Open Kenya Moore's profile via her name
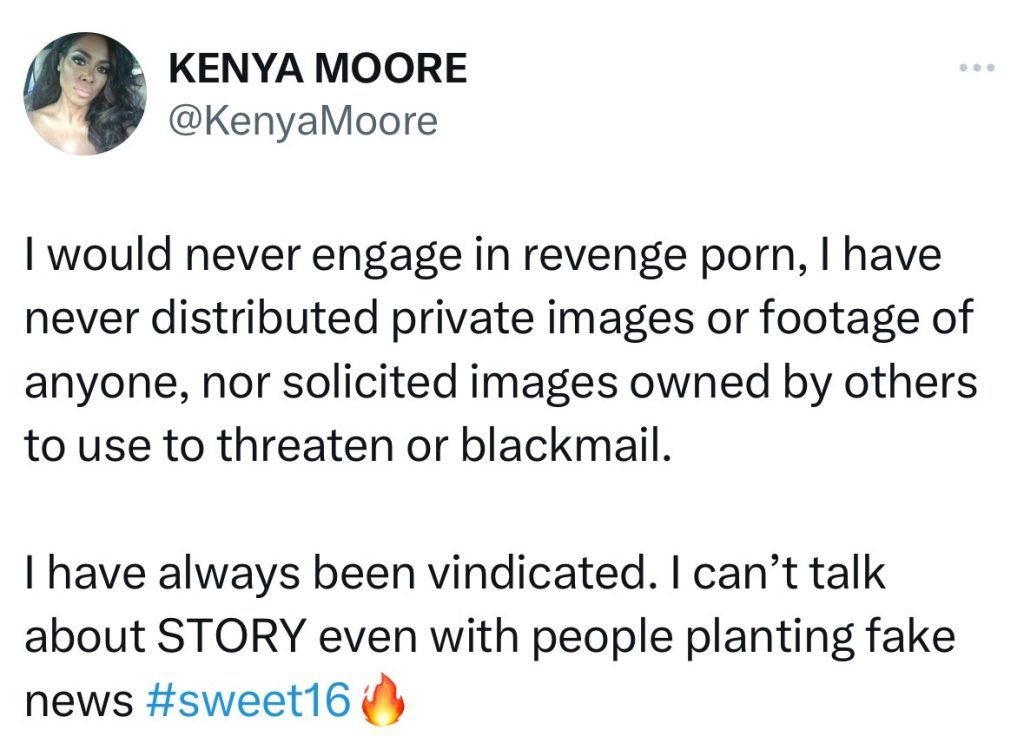The height and width of the screenshot is (743, 1024). point(318,68)
